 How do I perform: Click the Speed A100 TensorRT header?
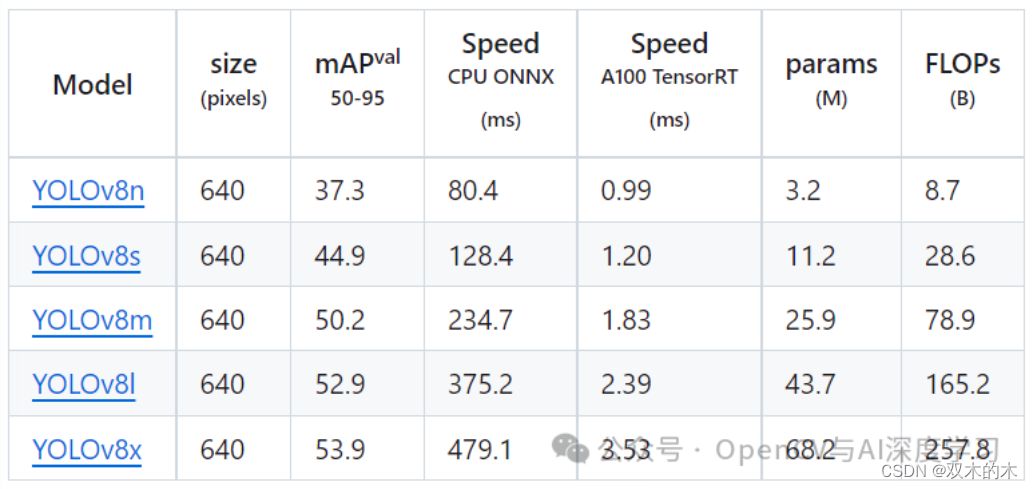669,78
